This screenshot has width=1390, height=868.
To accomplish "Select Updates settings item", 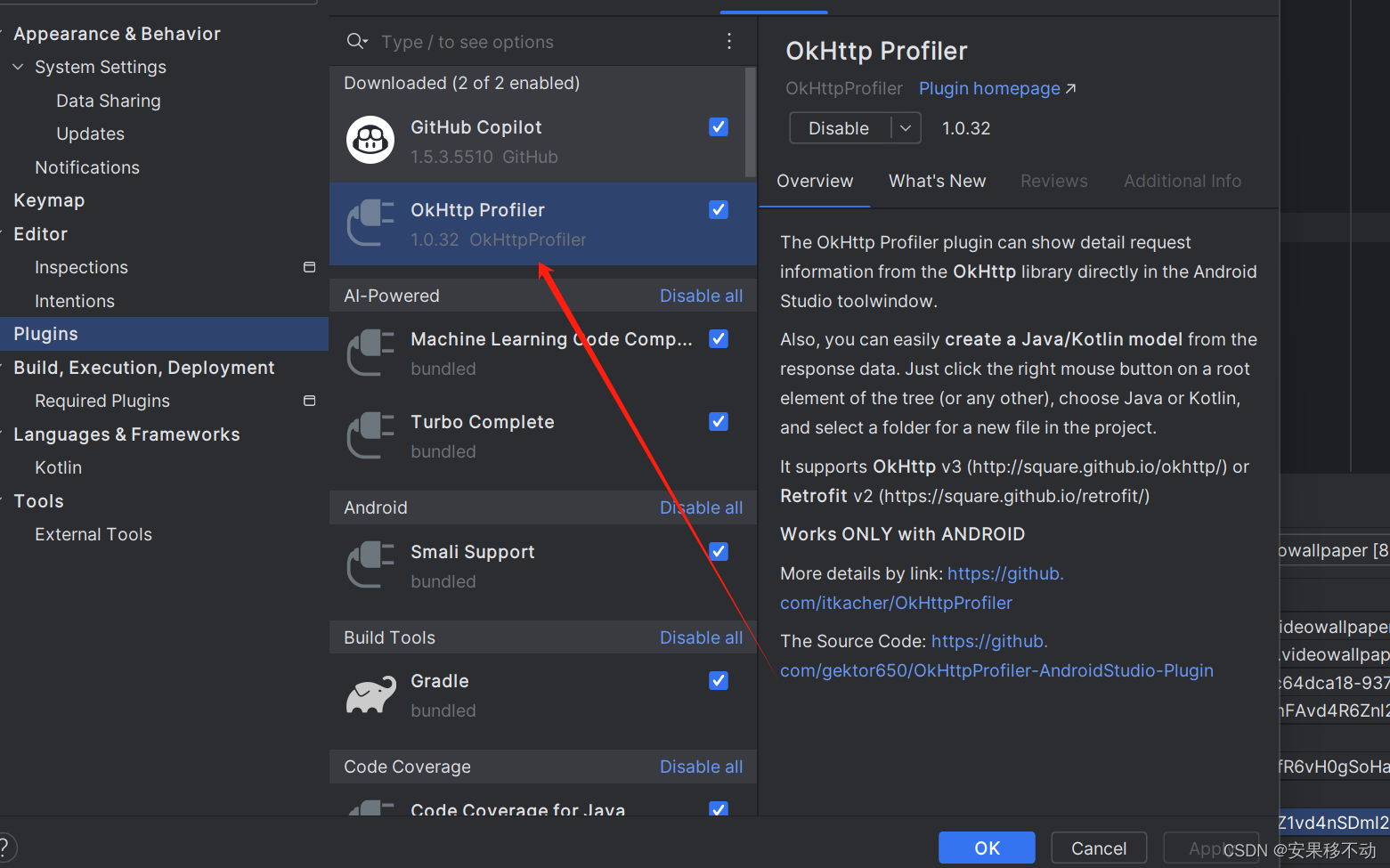I will point(90,134).
